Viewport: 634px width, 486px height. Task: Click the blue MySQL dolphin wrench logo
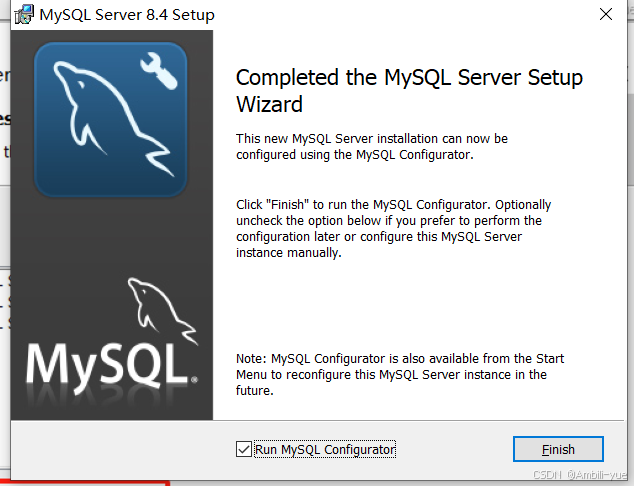[x=111, y=119]
